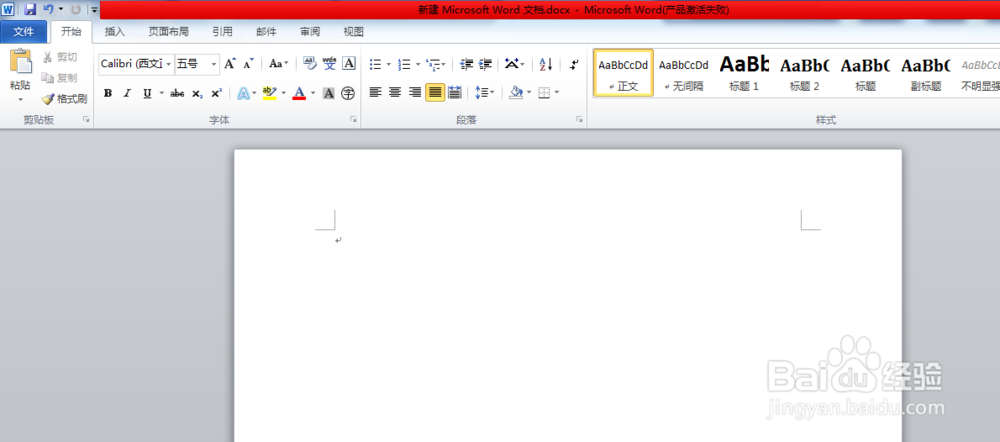Apply the red font color
This screenshot has height=442, width=1000.
[299, 93]
